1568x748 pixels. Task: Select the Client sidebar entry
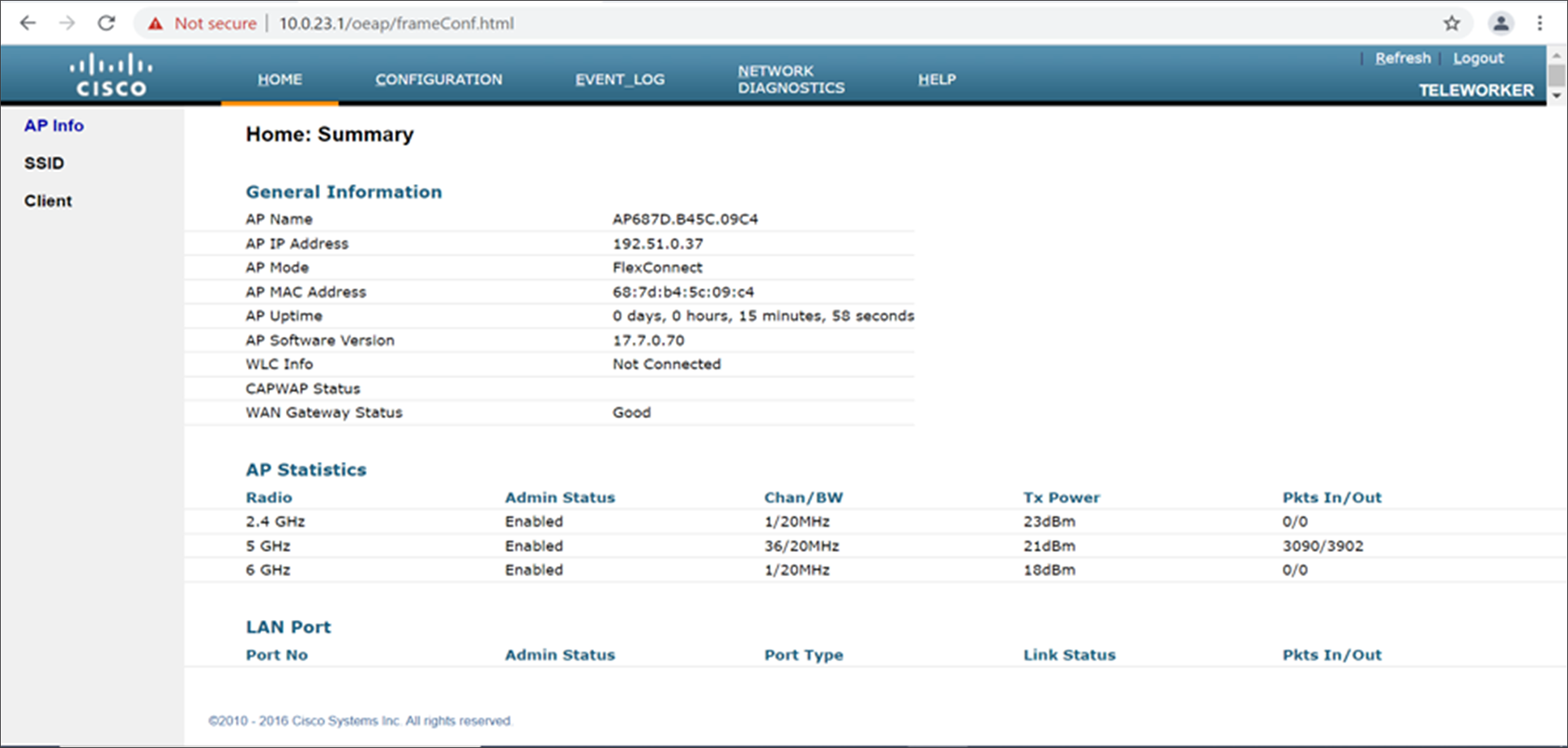point(48,200)
